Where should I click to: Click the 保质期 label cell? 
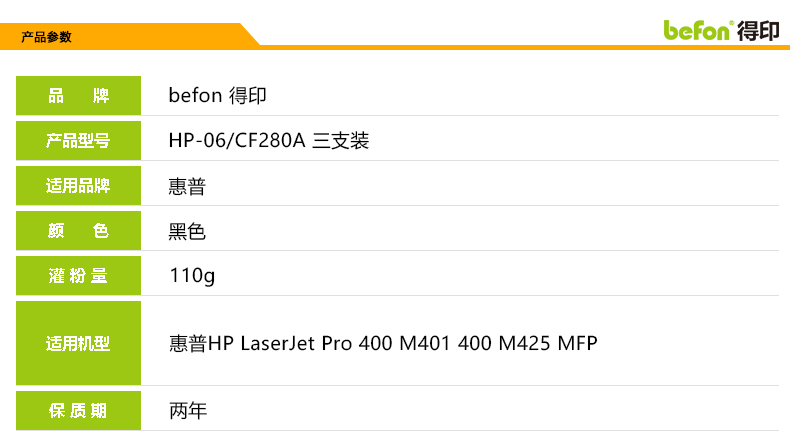point(78,411)
